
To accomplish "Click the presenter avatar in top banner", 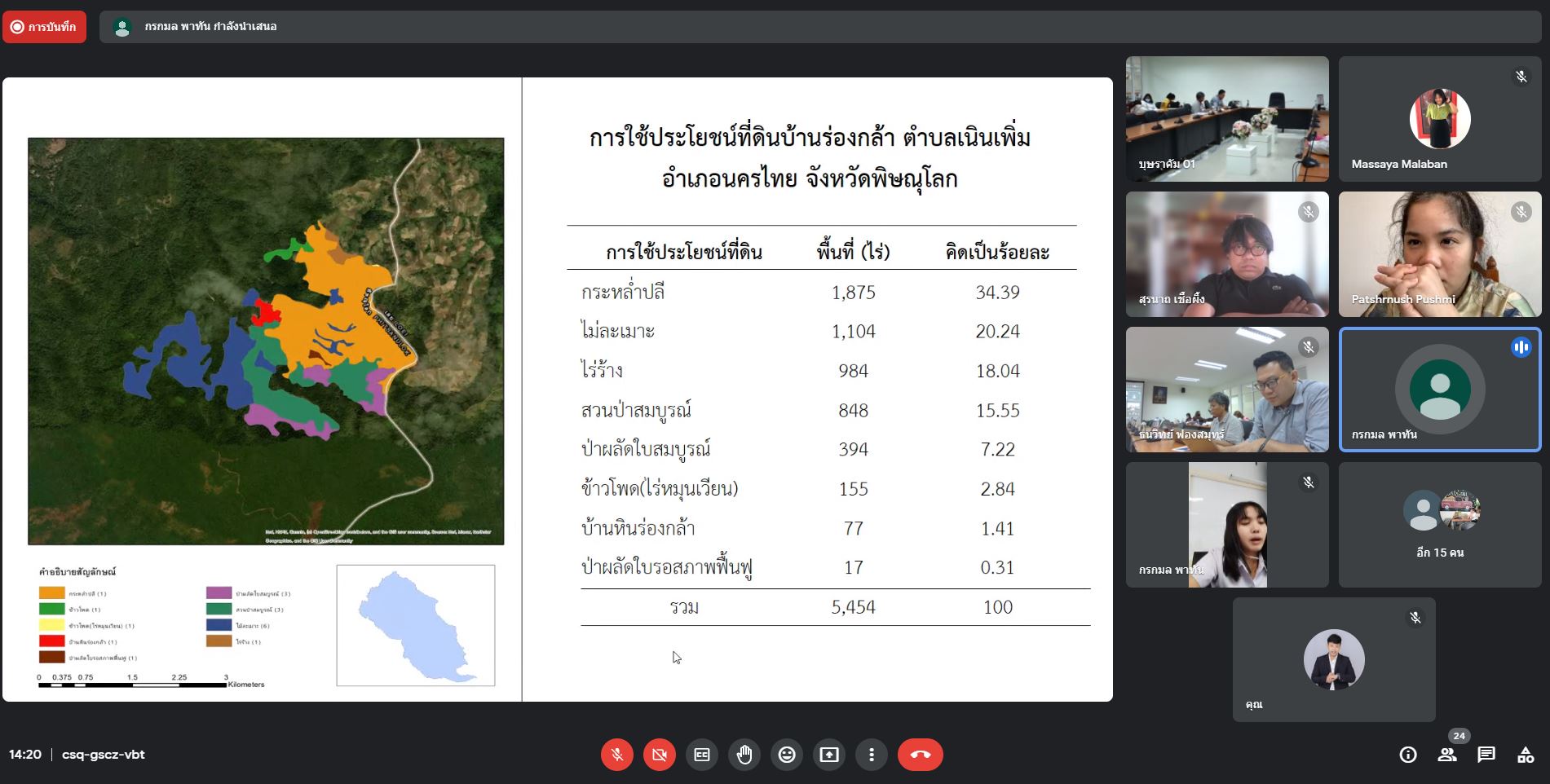I will [122, 27].
